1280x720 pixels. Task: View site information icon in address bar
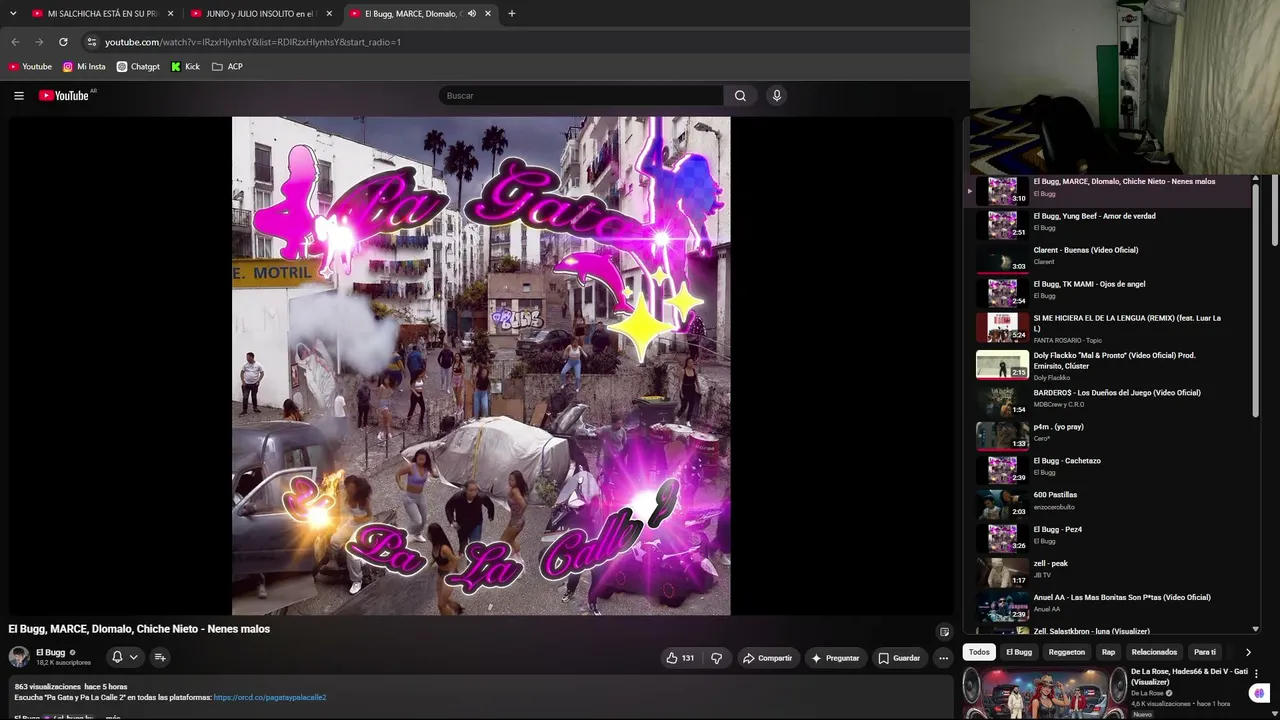92,42
